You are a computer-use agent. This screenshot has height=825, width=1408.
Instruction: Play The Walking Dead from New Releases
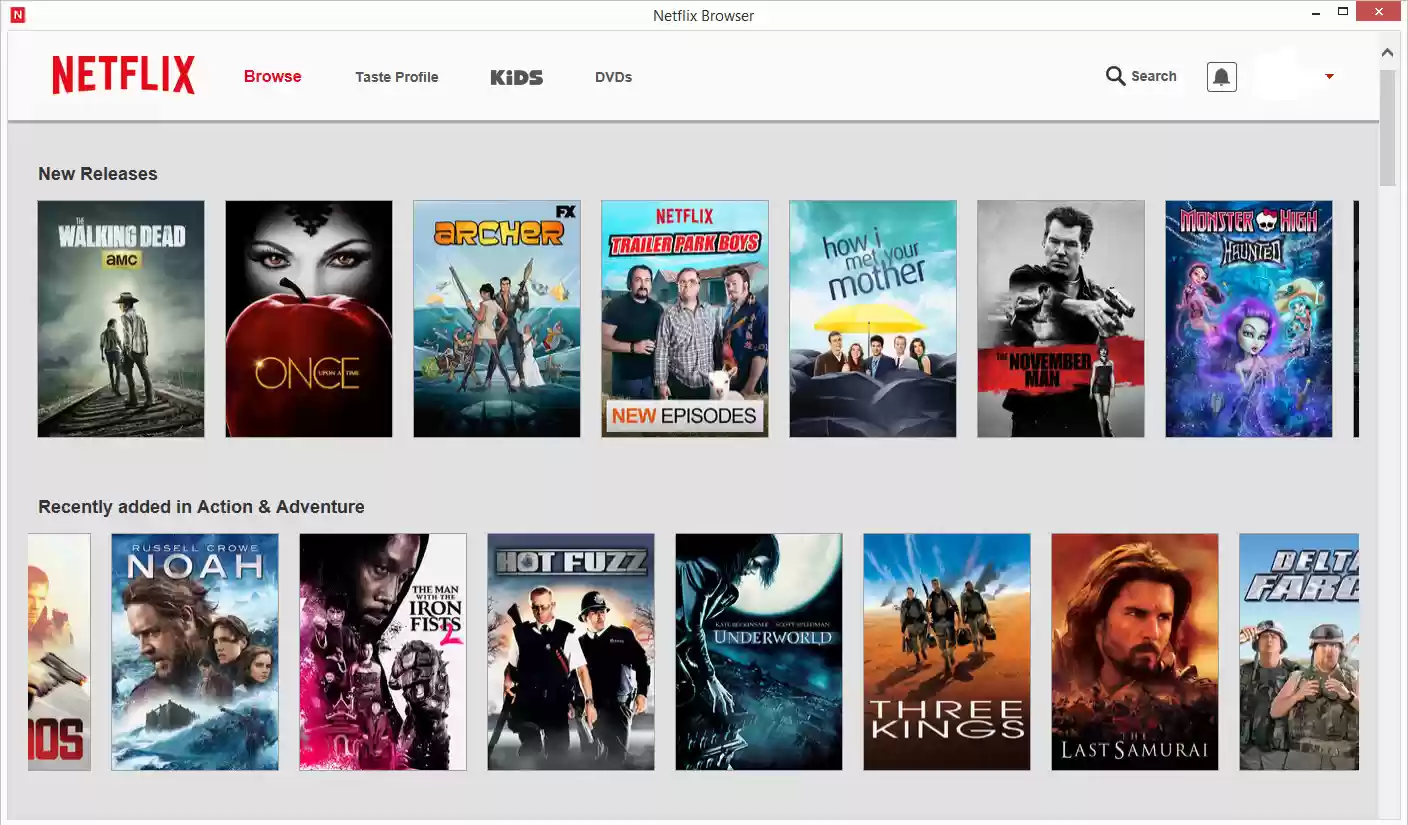[120, 318]
